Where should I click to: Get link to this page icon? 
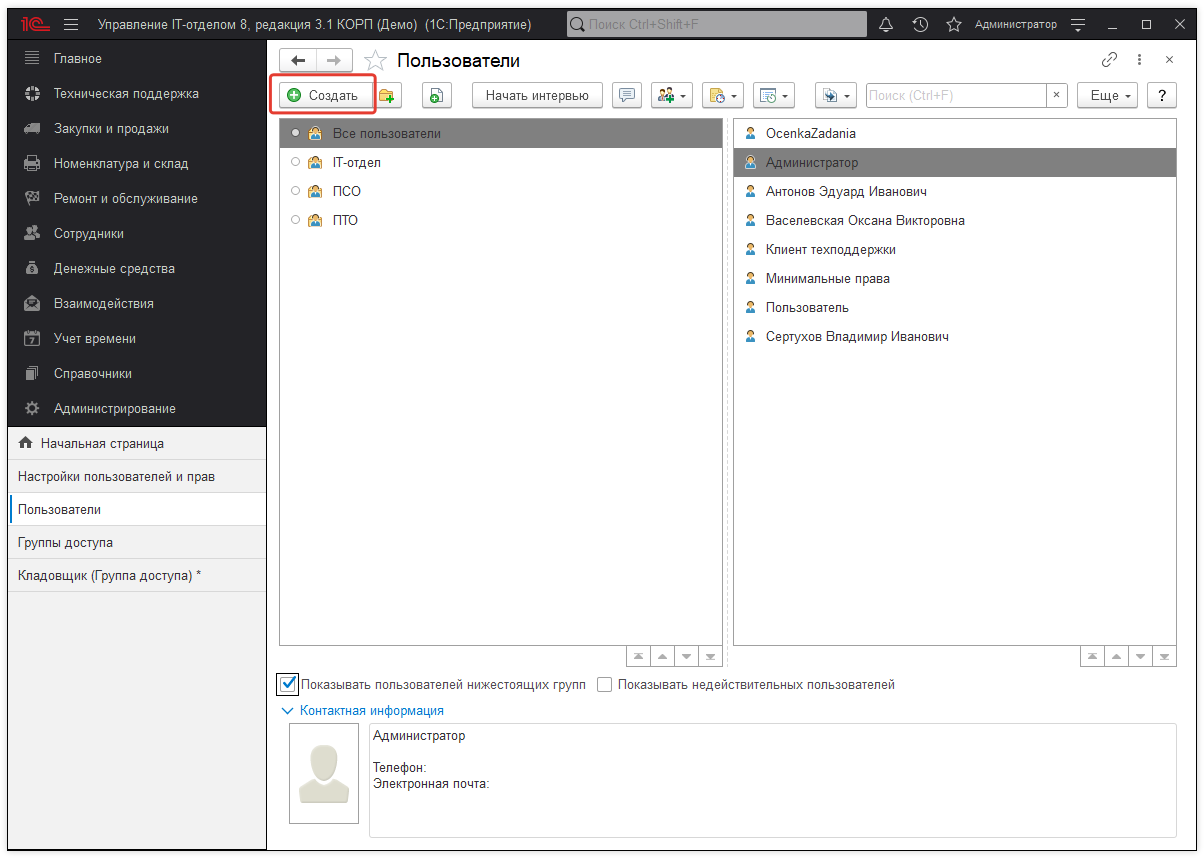[1109, 60]
